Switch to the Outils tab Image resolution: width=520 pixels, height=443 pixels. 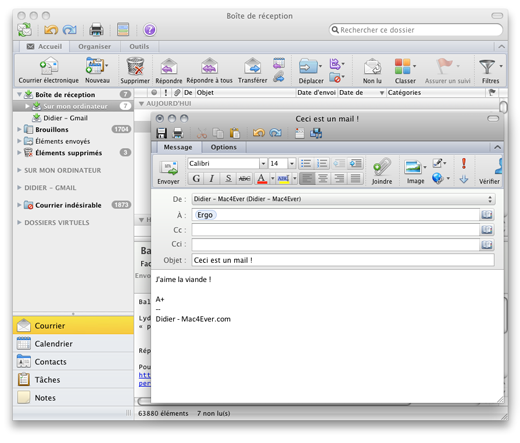coord(139,47)
